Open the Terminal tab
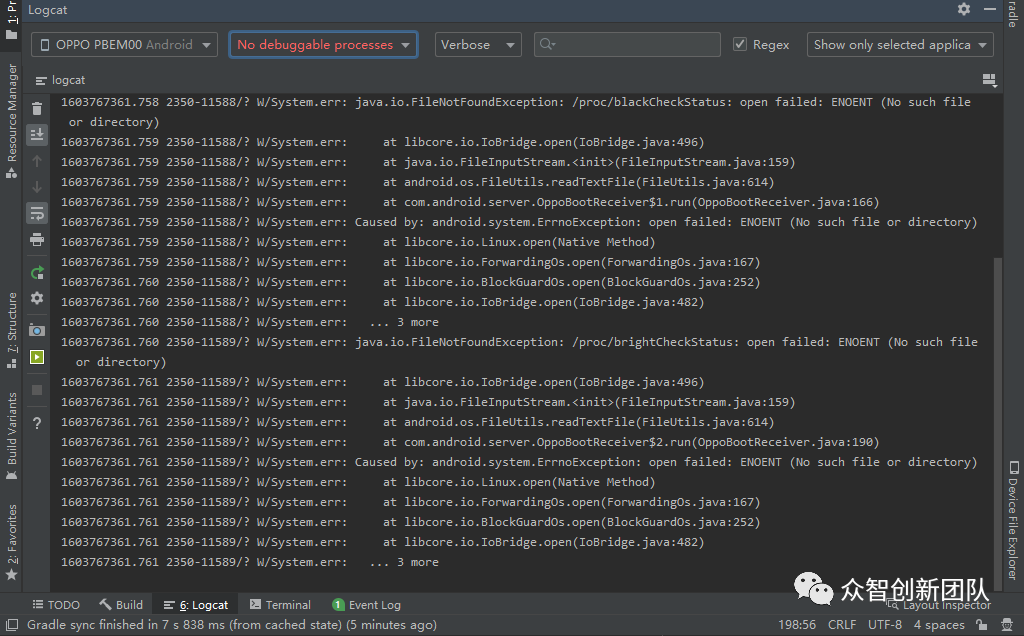Image resolution: width=1024 pixels, height=636 pixels. [280, 605]
